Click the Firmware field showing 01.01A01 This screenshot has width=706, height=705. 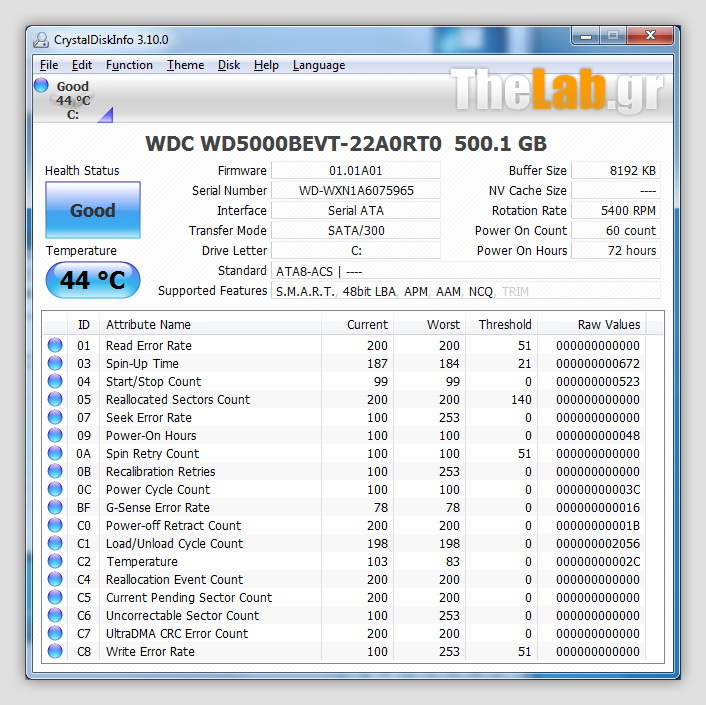pyautogui.click(x=356, y=171)
